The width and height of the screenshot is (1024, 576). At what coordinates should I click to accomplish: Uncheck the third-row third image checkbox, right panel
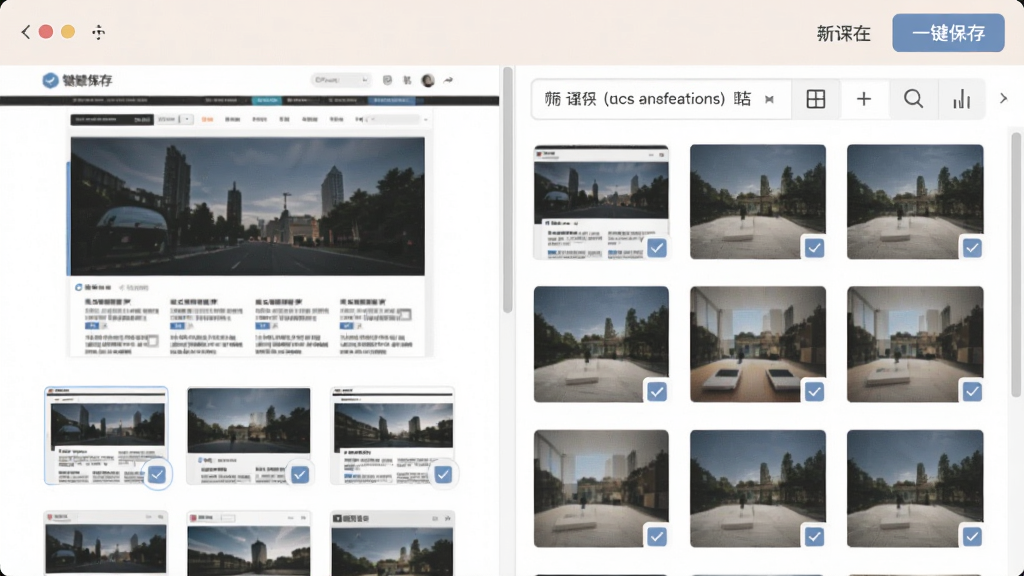972,537
